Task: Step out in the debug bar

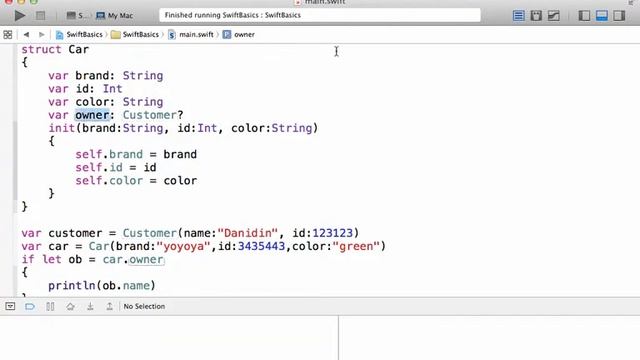Action: 109,306
